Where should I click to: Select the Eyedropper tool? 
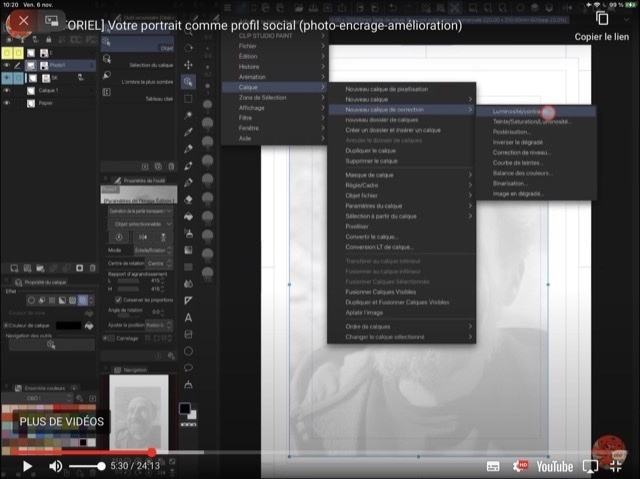pos(188,131)
